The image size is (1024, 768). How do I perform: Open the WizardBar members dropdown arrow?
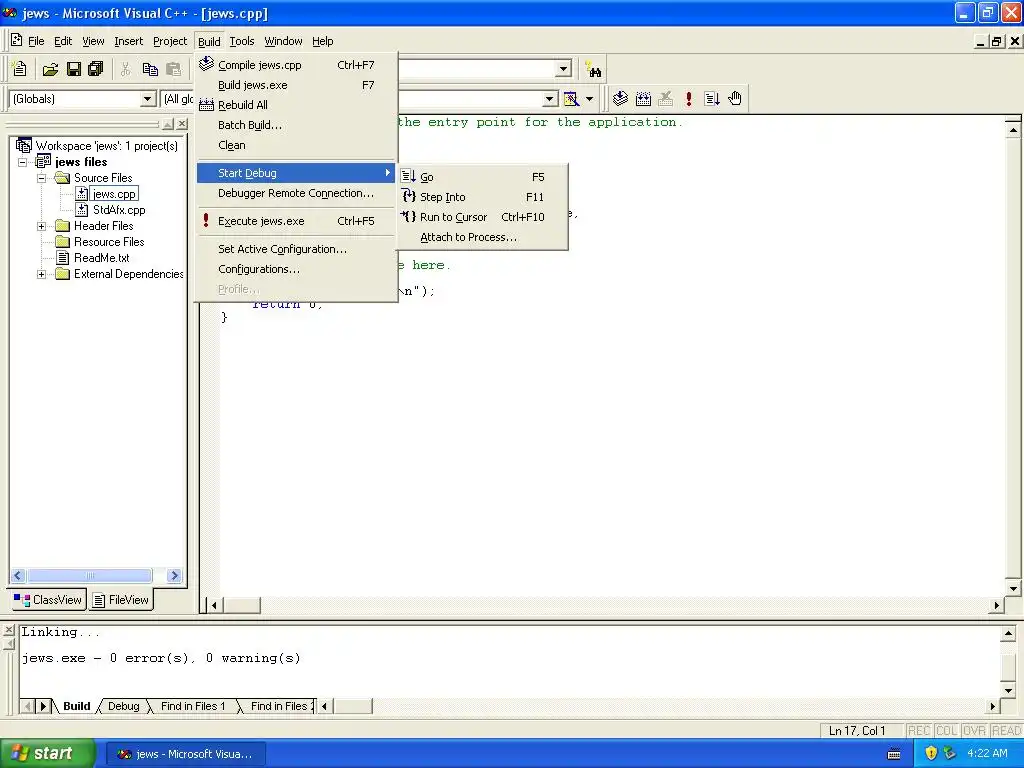coord(550,99)
